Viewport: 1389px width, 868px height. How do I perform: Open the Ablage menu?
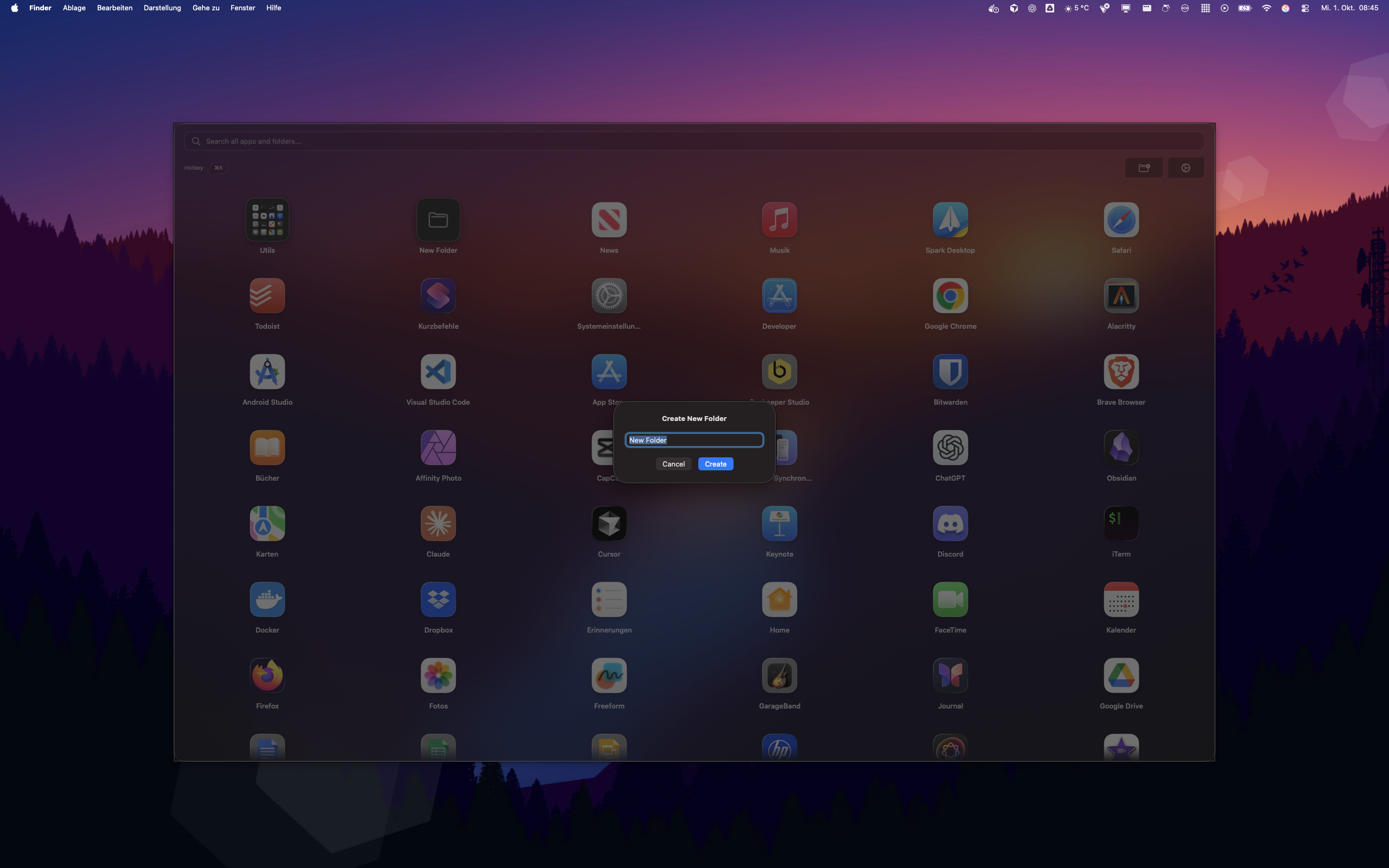click(x=74, y=8)
